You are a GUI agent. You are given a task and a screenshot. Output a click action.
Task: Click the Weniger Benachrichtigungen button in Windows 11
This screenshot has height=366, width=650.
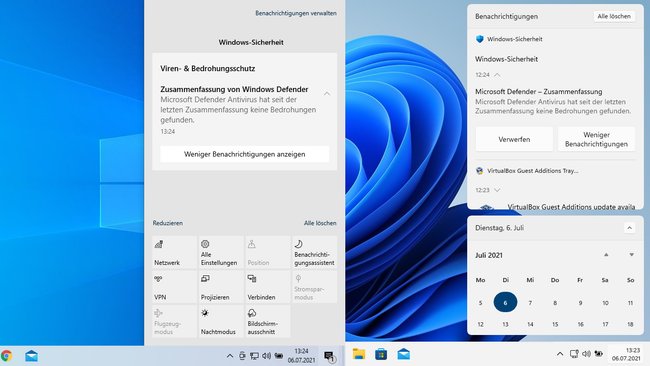point(596,139)
